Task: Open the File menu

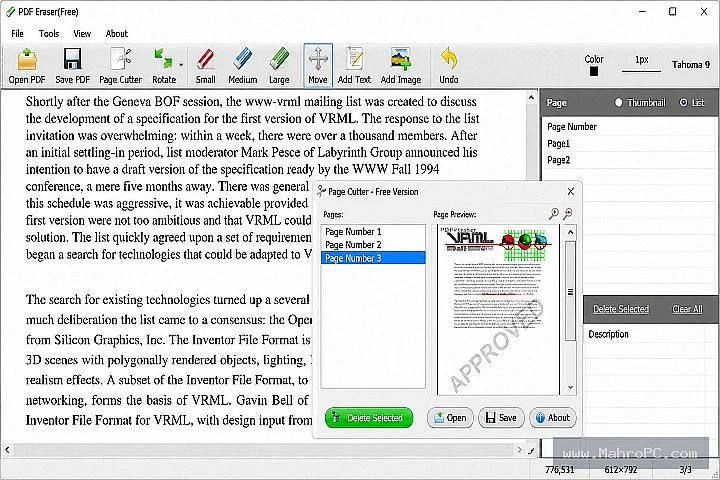Action: click(x=17, y=34)
